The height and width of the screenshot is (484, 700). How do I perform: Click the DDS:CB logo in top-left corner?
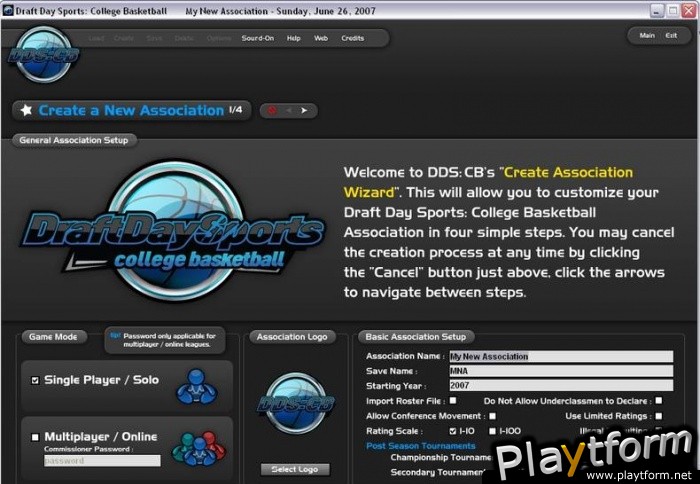pyautogui.click(x=43, y=54)
